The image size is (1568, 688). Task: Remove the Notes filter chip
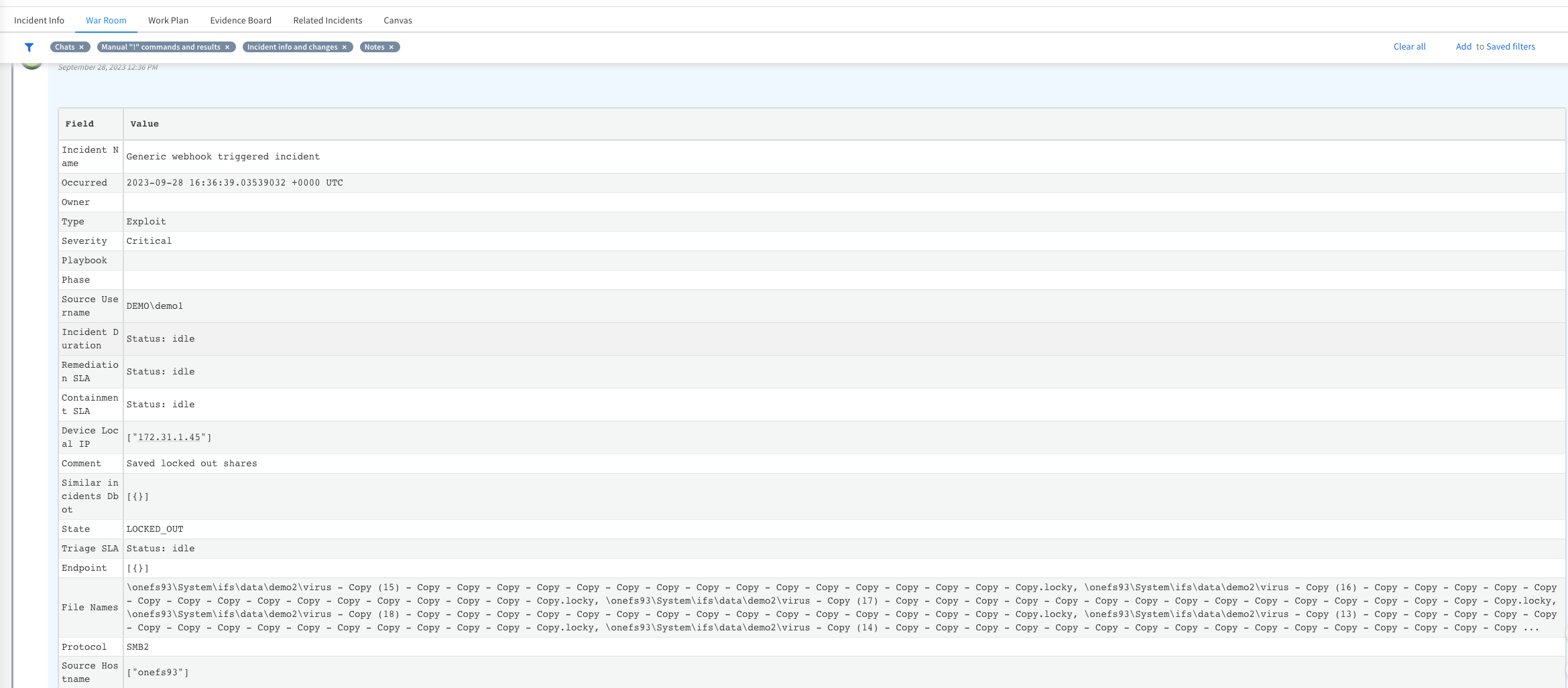coord(391,47)
